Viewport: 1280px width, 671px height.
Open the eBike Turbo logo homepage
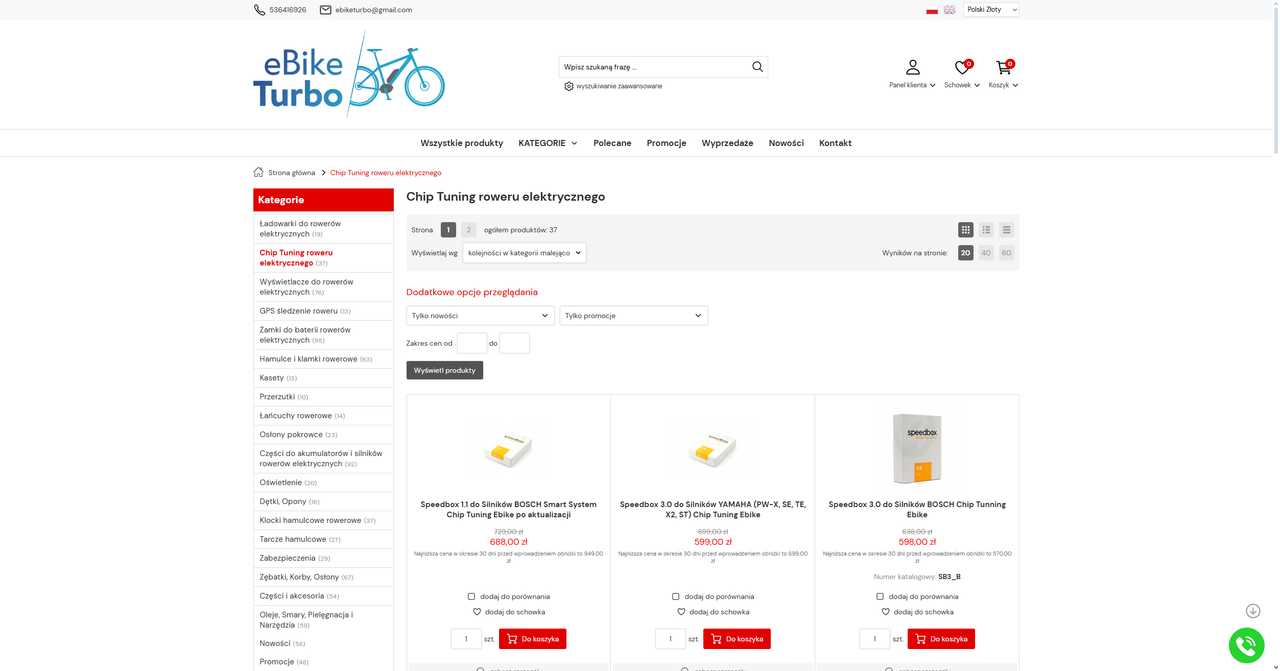click(349, 74)
